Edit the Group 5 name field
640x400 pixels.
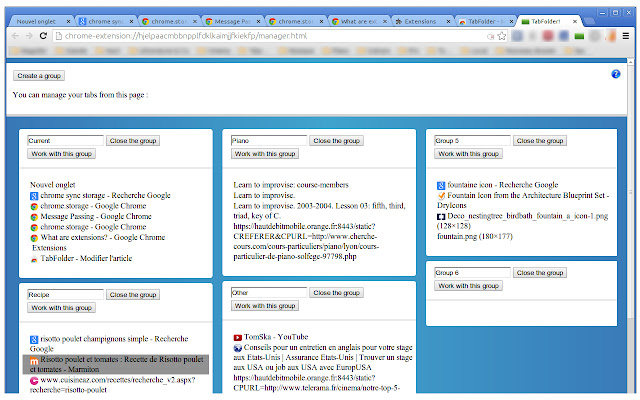coord(472,140)
